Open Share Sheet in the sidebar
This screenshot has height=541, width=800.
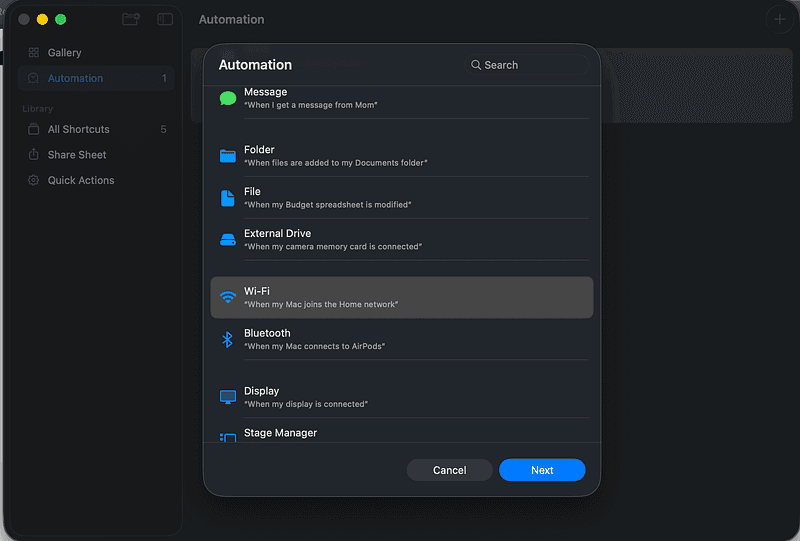point(96,155)
